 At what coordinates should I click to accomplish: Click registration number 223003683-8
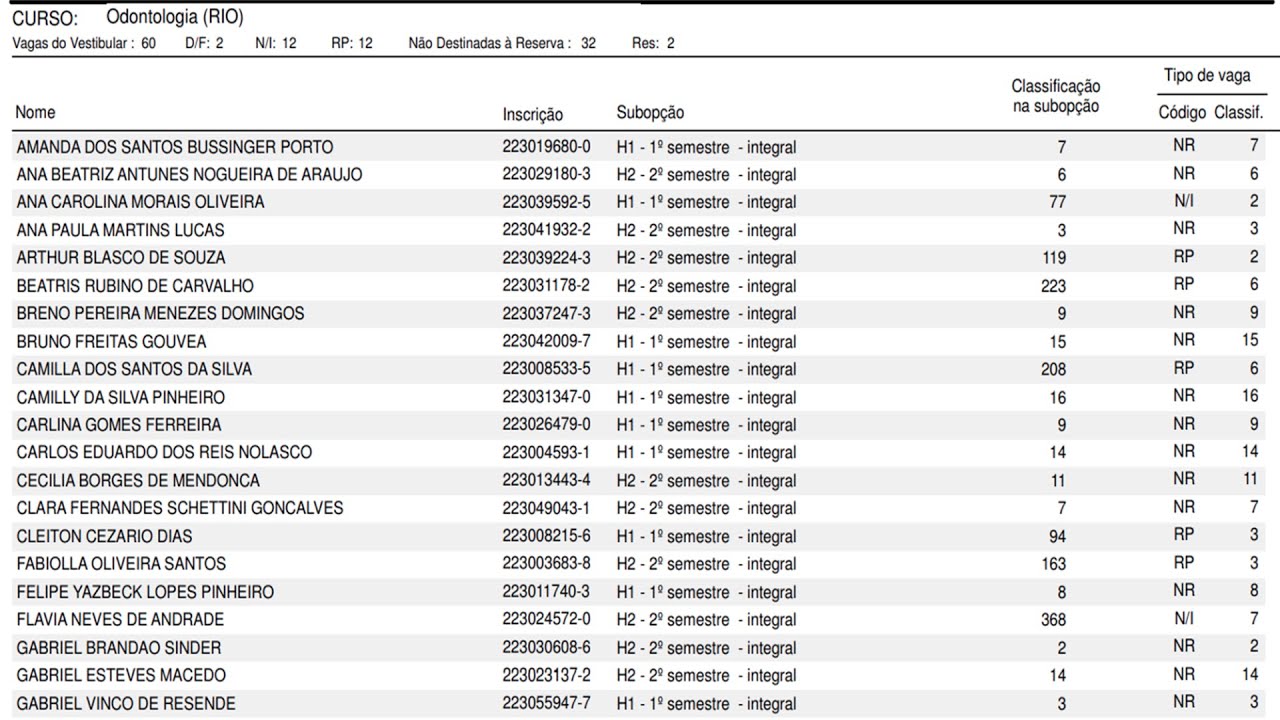coord(546,563)
